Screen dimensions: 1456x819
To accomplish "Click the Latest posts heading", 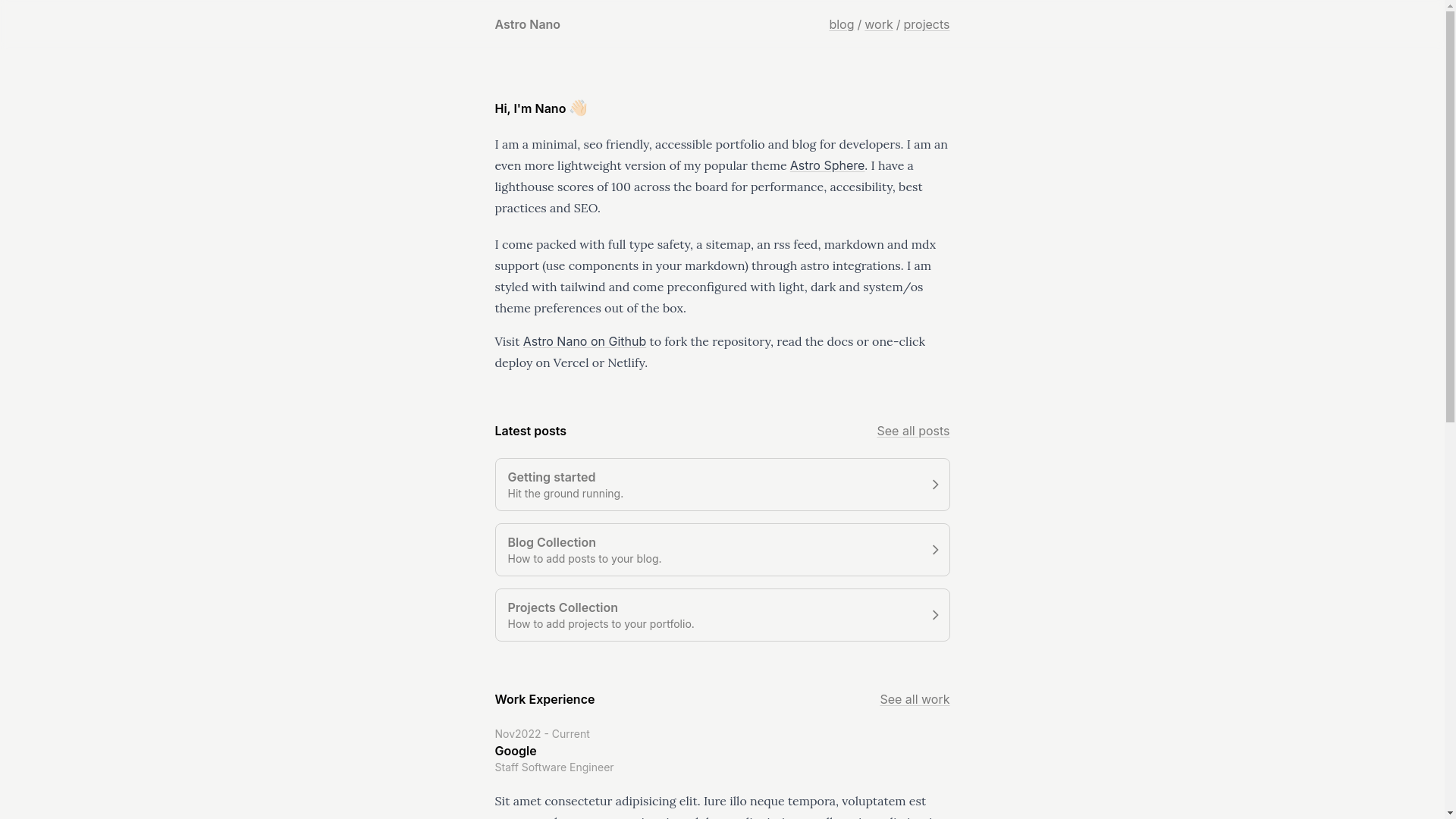I will click(x=530, y=431).
